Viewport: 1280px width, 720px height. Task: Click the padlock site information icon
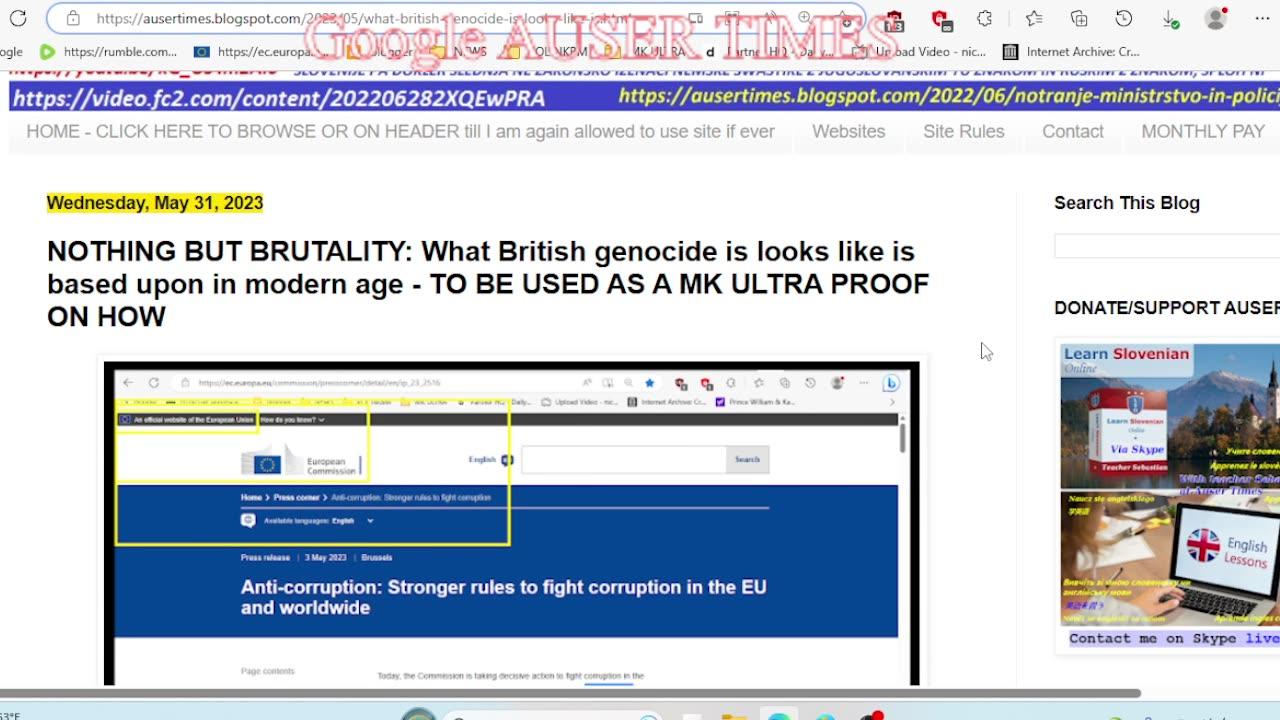74,18
